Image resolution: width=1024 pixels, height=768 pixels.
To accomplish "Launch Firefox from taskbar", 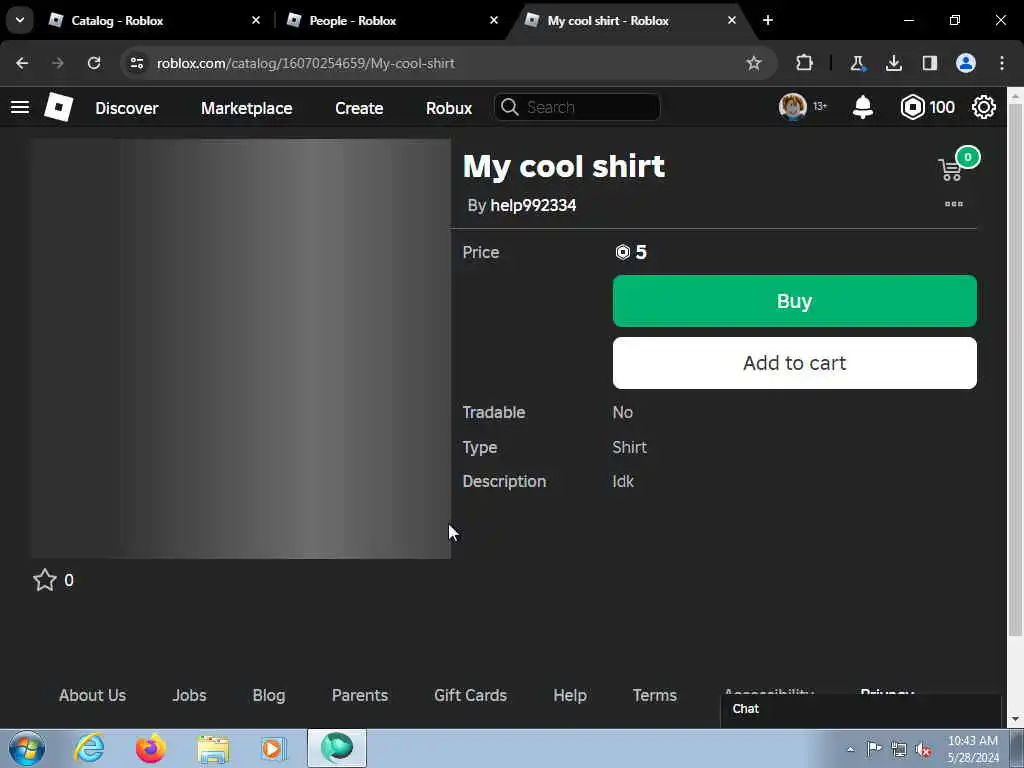I will point(151,748).
